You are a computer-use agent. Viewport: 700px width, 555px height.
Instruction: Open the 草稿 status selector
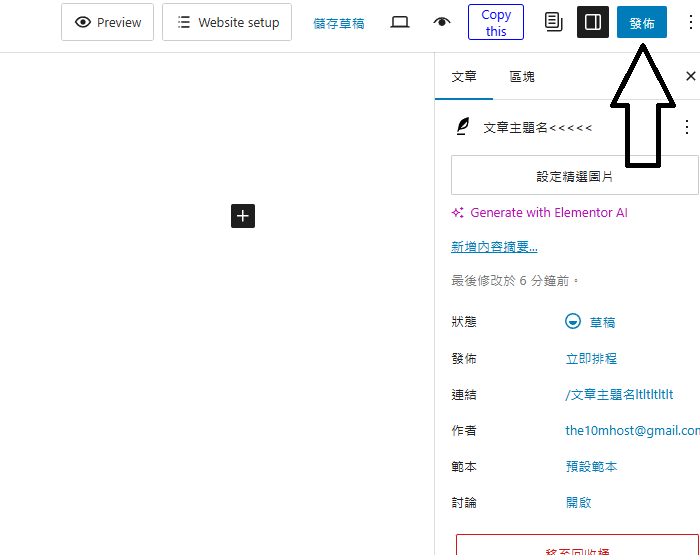[x=601, y=322]
